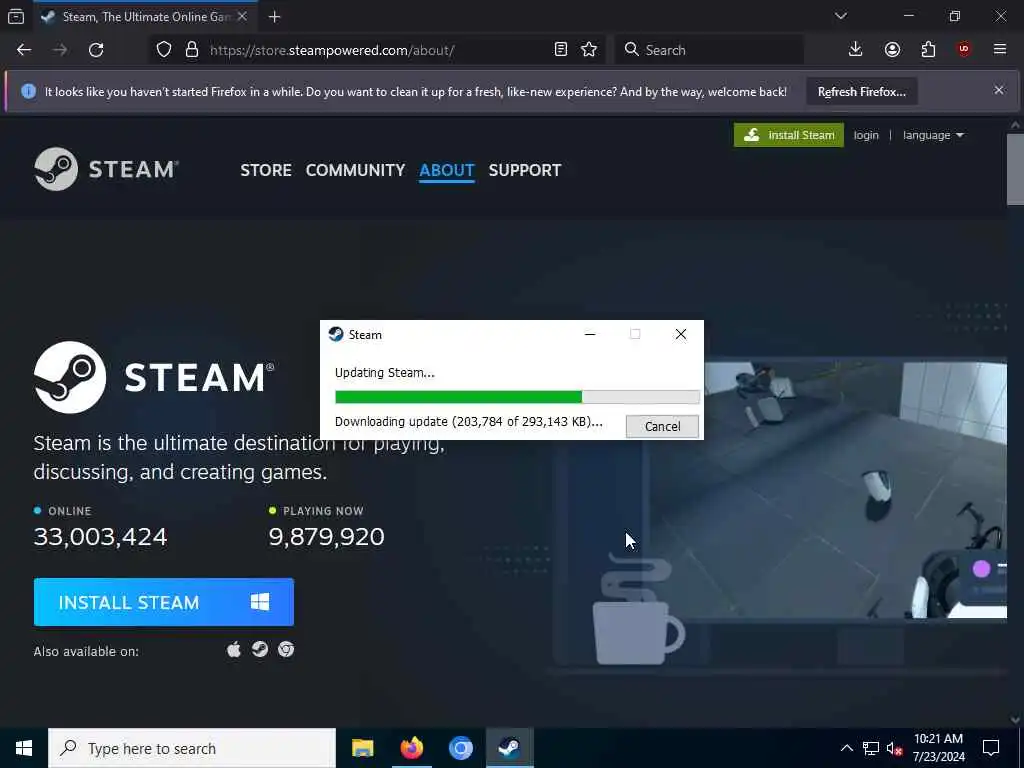Viewport: 1024px width, 768px height.
Task: Open the Windows Start menu
Action: pyautogui.click(x=24, y=748)
